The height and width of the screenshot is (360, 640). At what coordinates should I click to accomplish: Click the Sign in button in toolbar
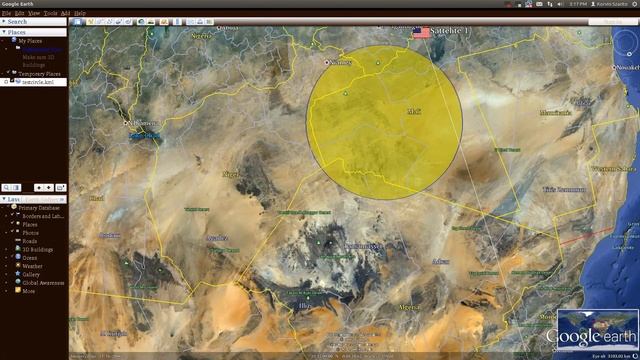point(613,22)
